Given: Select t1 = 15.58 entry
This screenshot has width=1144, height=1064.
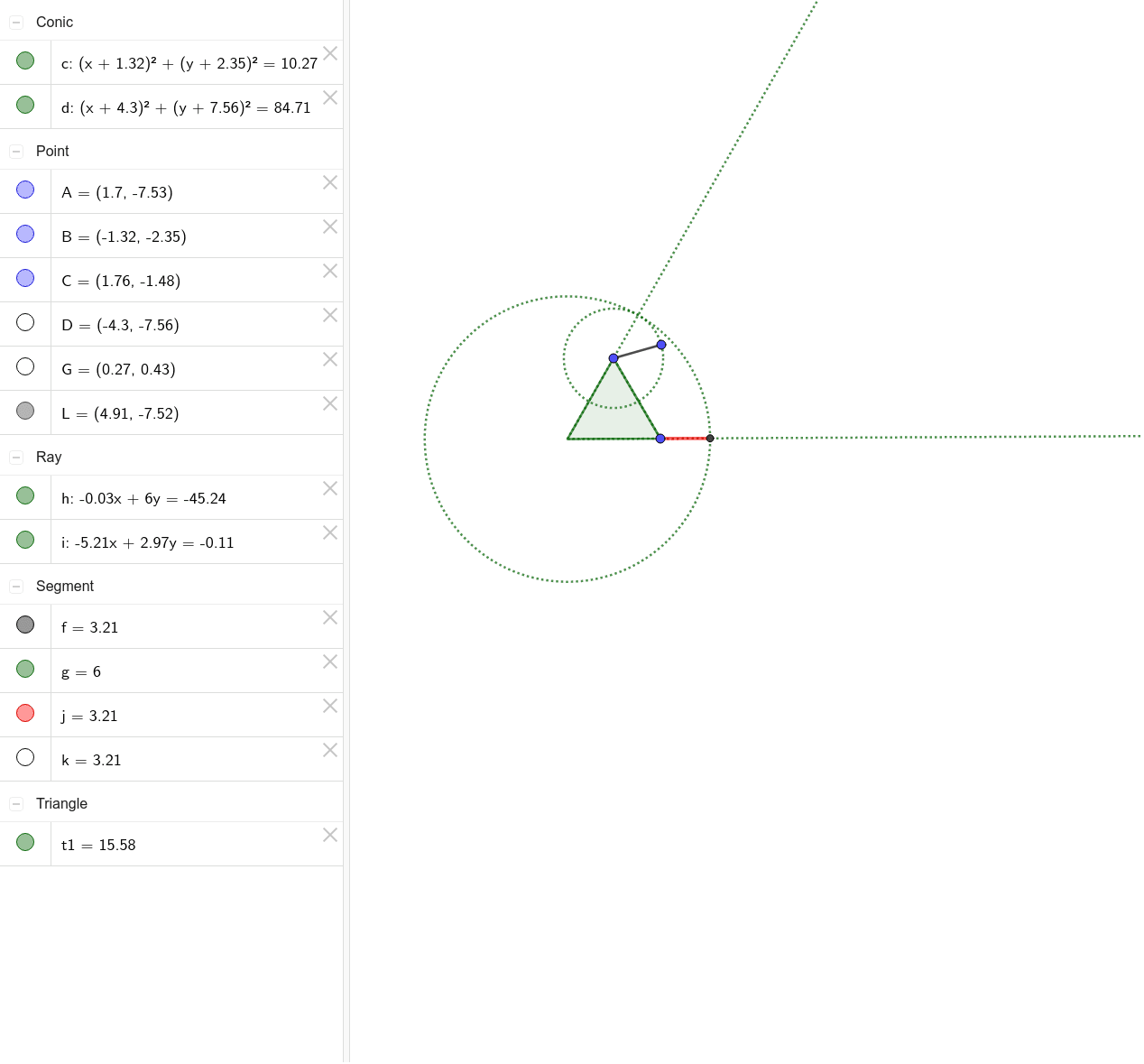Looking at the screenshot, I should (x=98, y=846).
